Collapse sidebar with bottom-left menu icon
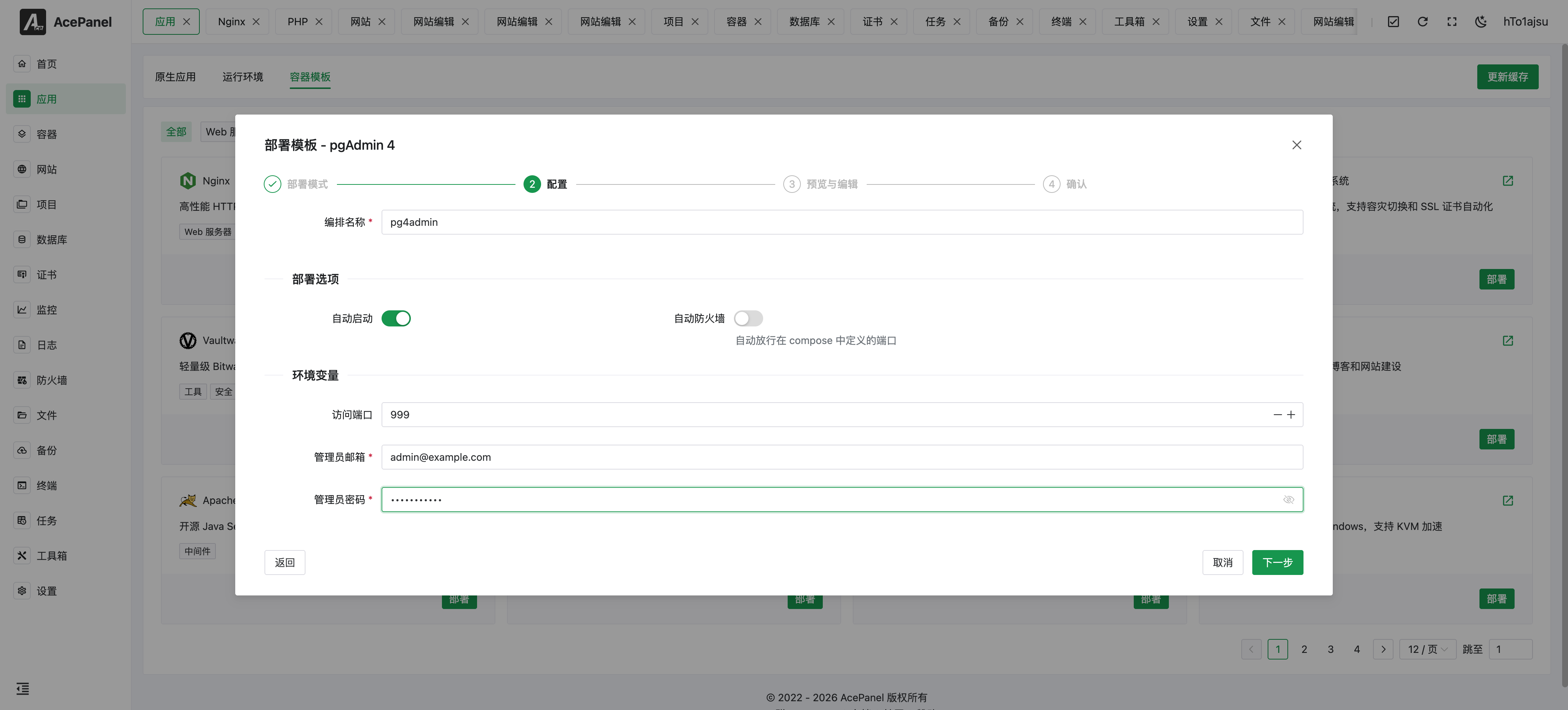The image size is (1568, 710). pyautogui.click(x=23, y=689)
